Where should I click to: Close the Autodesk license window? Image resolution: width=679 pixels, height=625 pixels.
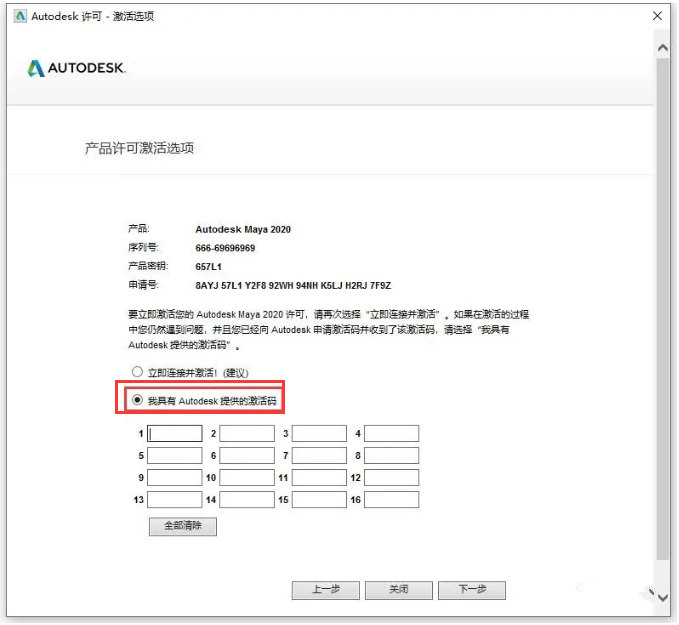pos(657,16)
